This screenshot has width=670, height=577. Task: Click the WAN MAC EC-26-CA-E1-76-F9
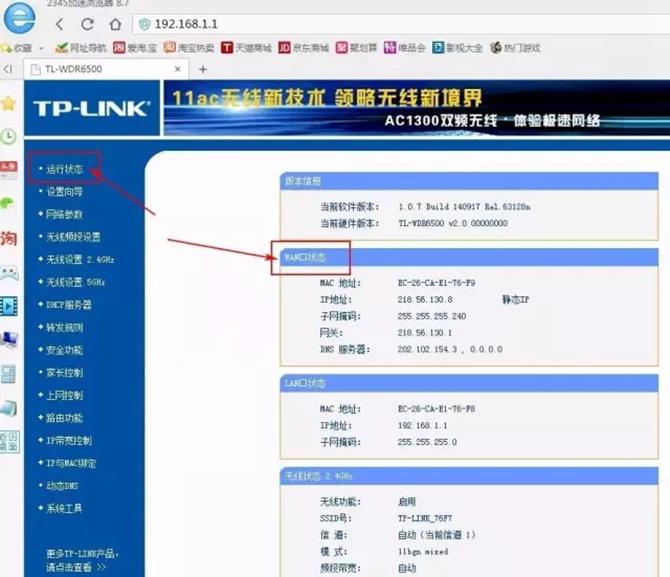coord(436,283)
